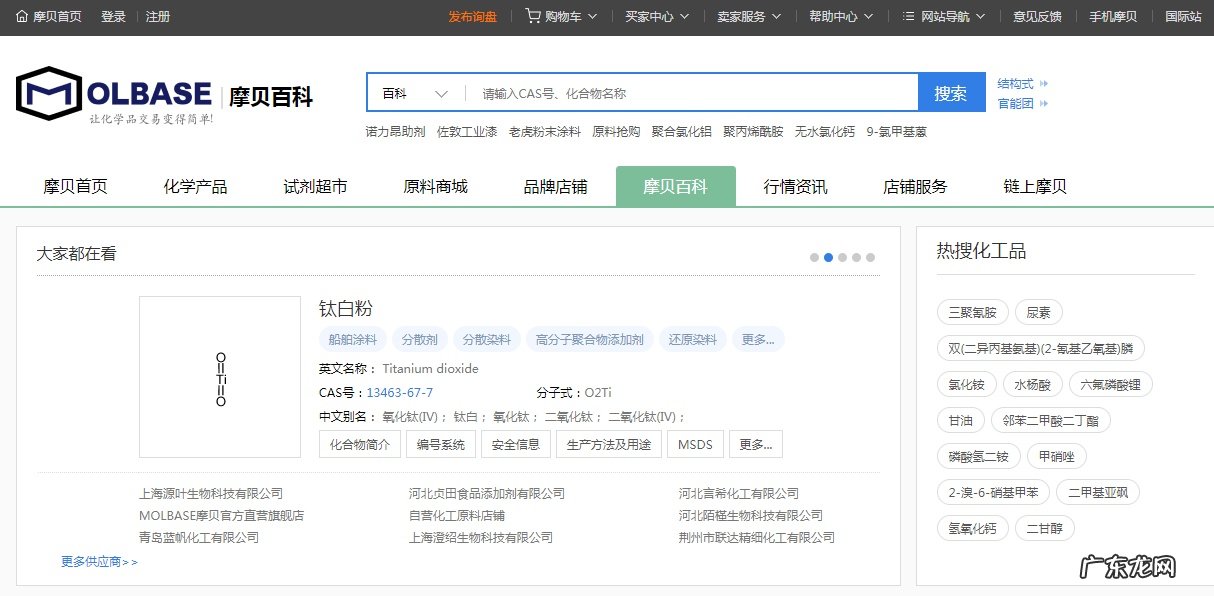Open site navigation via the list icon

click(x=906, y=16)
